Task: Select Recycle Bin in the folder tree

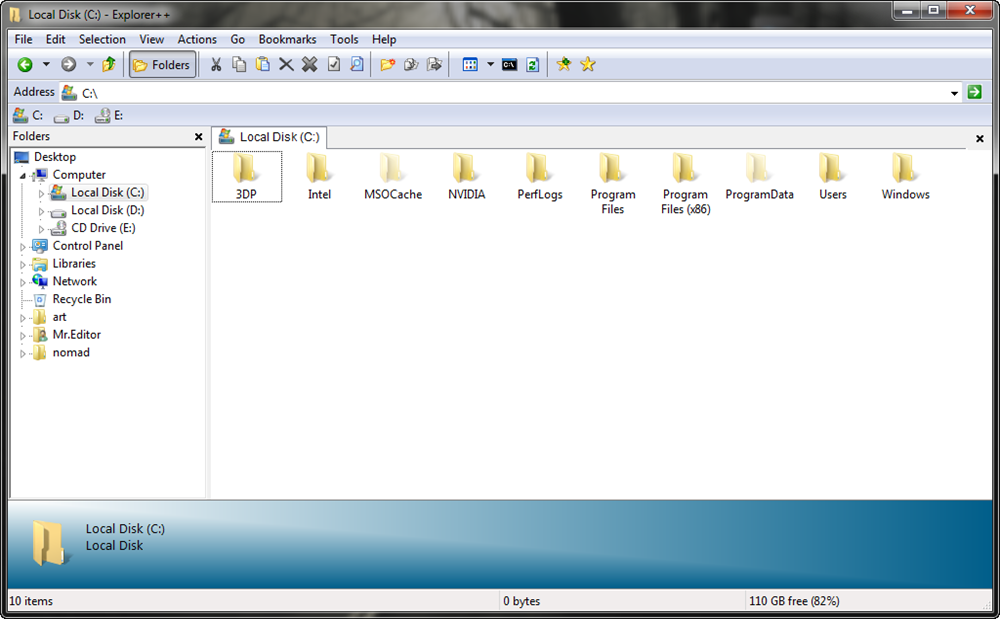Action: coord(82,299)
